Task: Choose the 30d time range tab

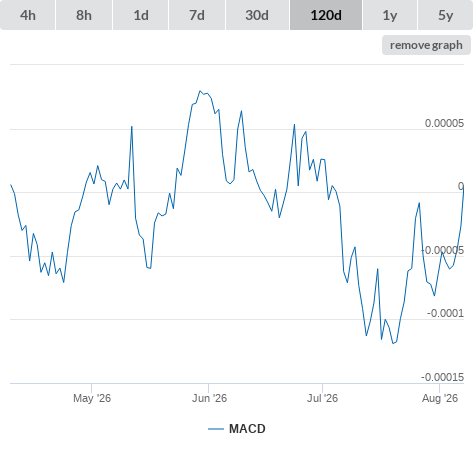Action: [x=257, y=15]
